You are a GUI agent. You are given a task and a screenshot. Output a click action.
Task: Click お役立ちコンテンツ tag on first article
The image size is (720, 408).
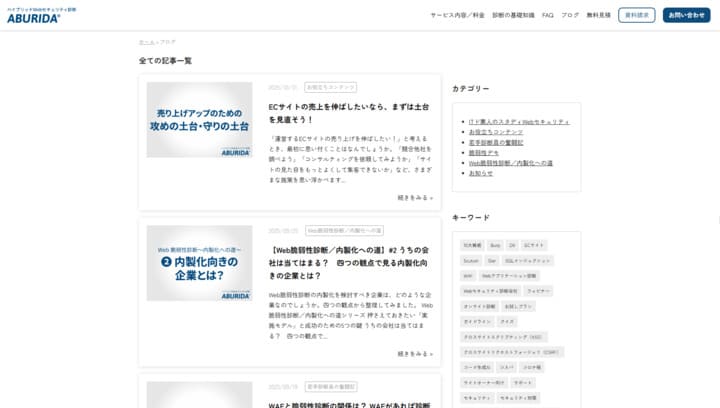click(x=331, y=87)
